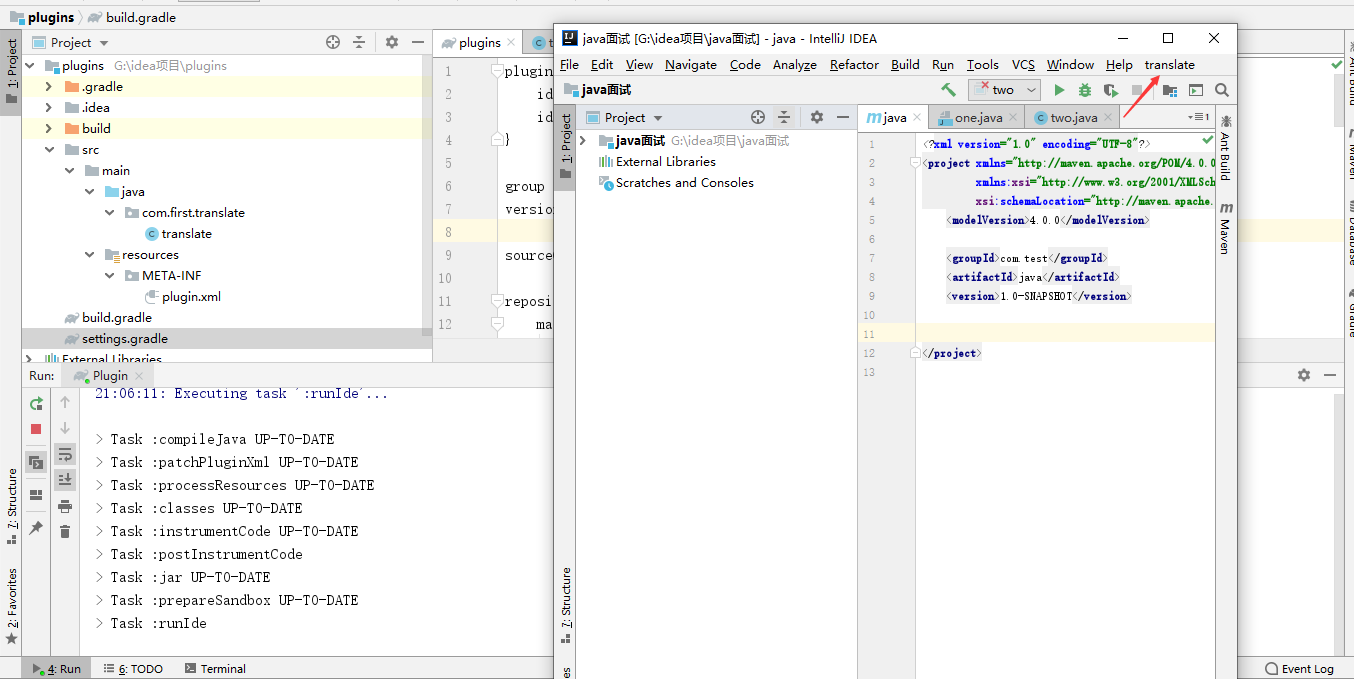Open the search-everywhere magnifier icon
Image resolution: width=1354 pixels, height=679 pixels.
click(x=1221, y=90)
